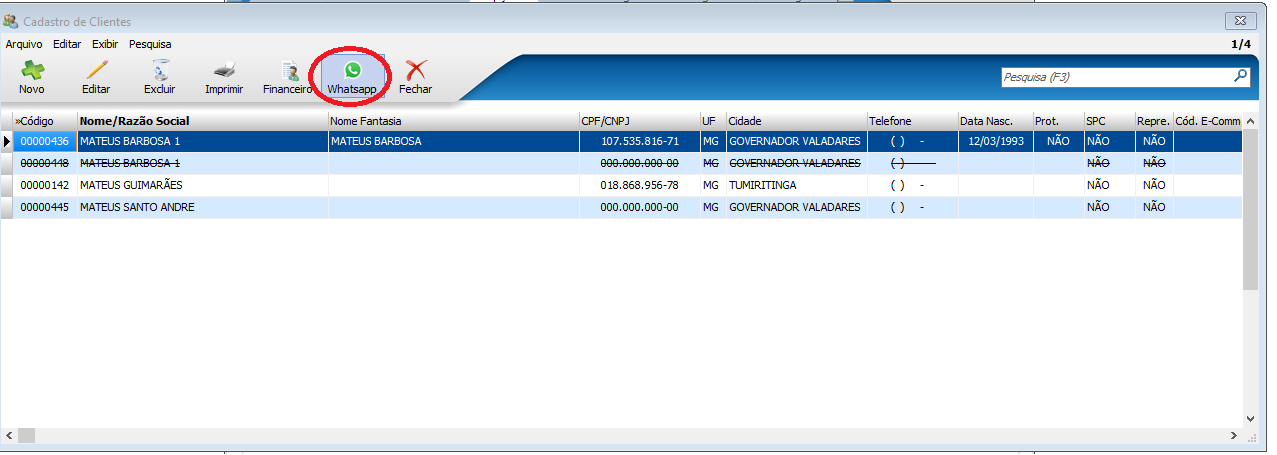Image resolution: width=1277 pixels, height=455 pixels.
Task: Open the Exibir menu
Action: click(105, 44)
